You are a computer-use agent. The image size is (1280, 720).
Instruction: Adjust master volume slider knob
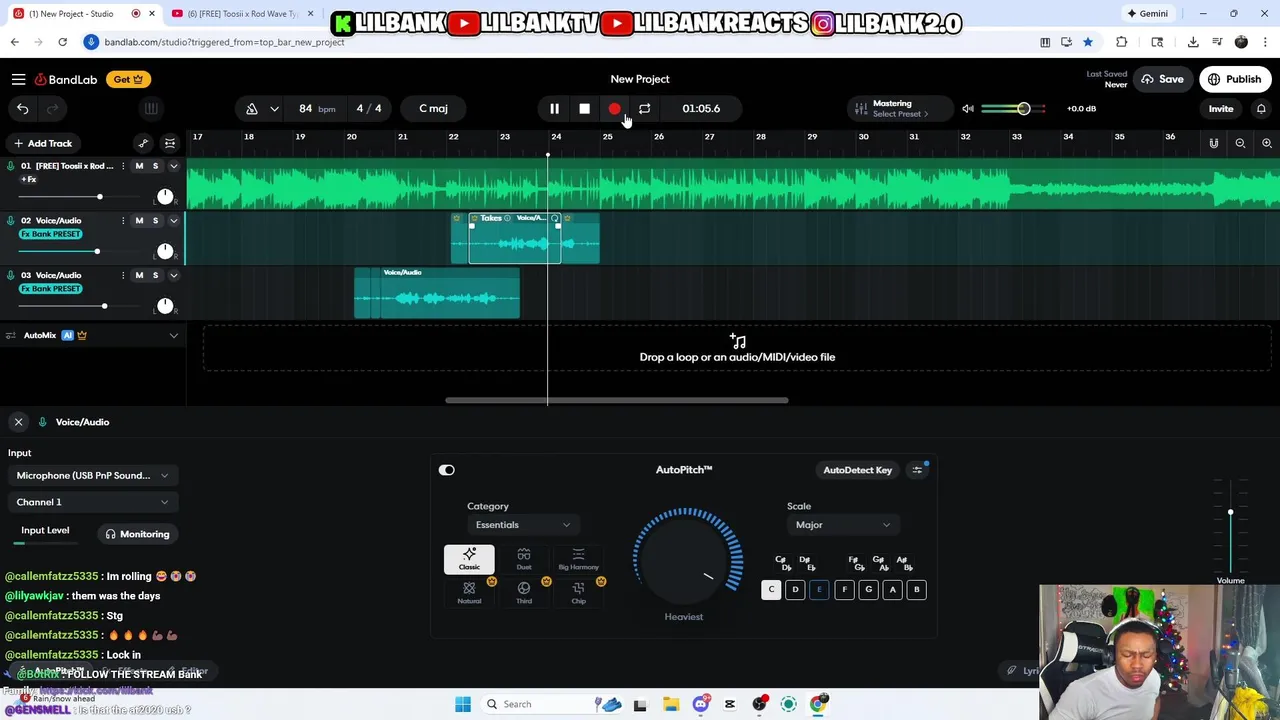1023,108
